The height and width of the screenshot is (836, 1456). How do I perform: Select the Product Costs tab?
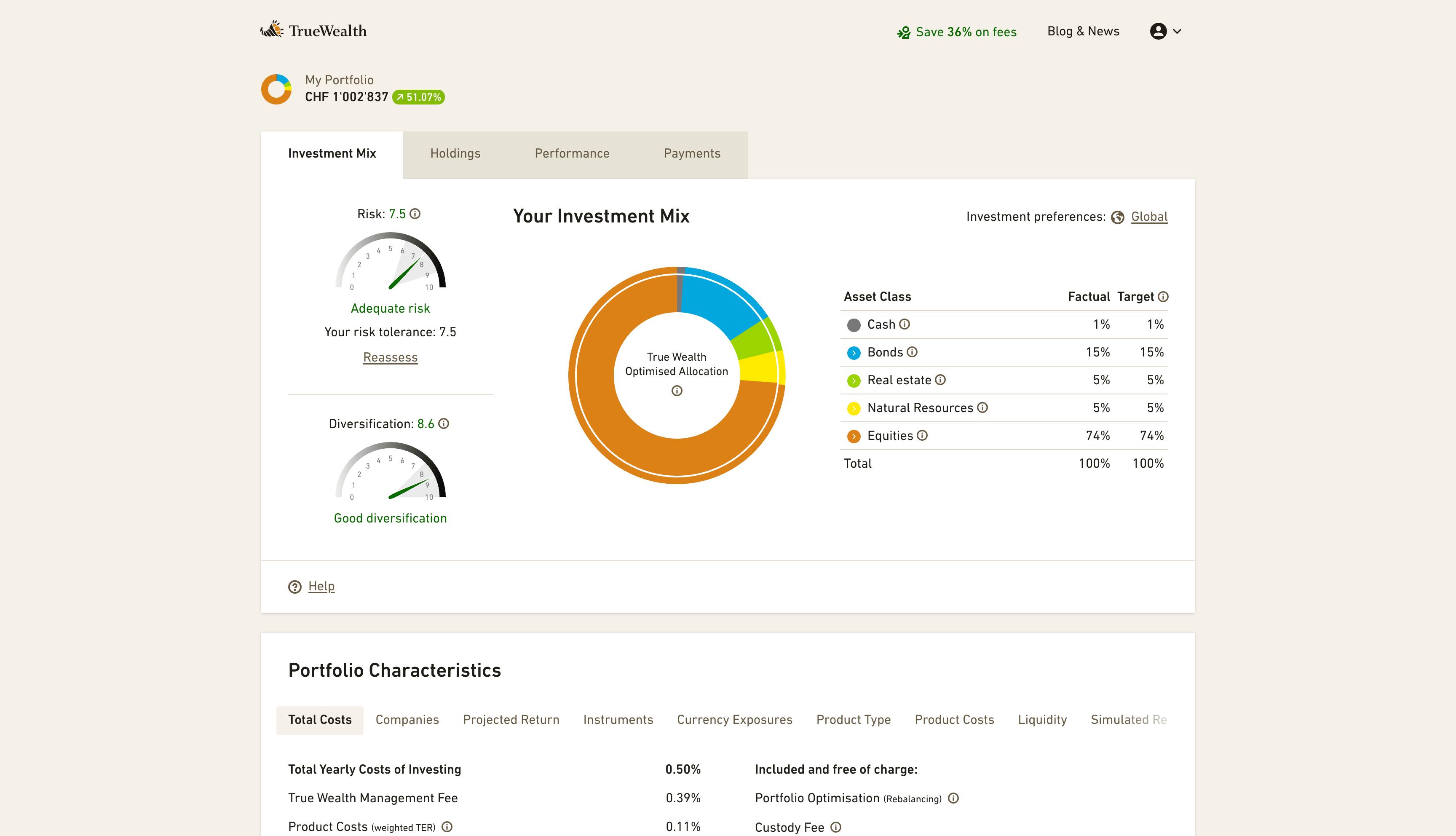954,720
